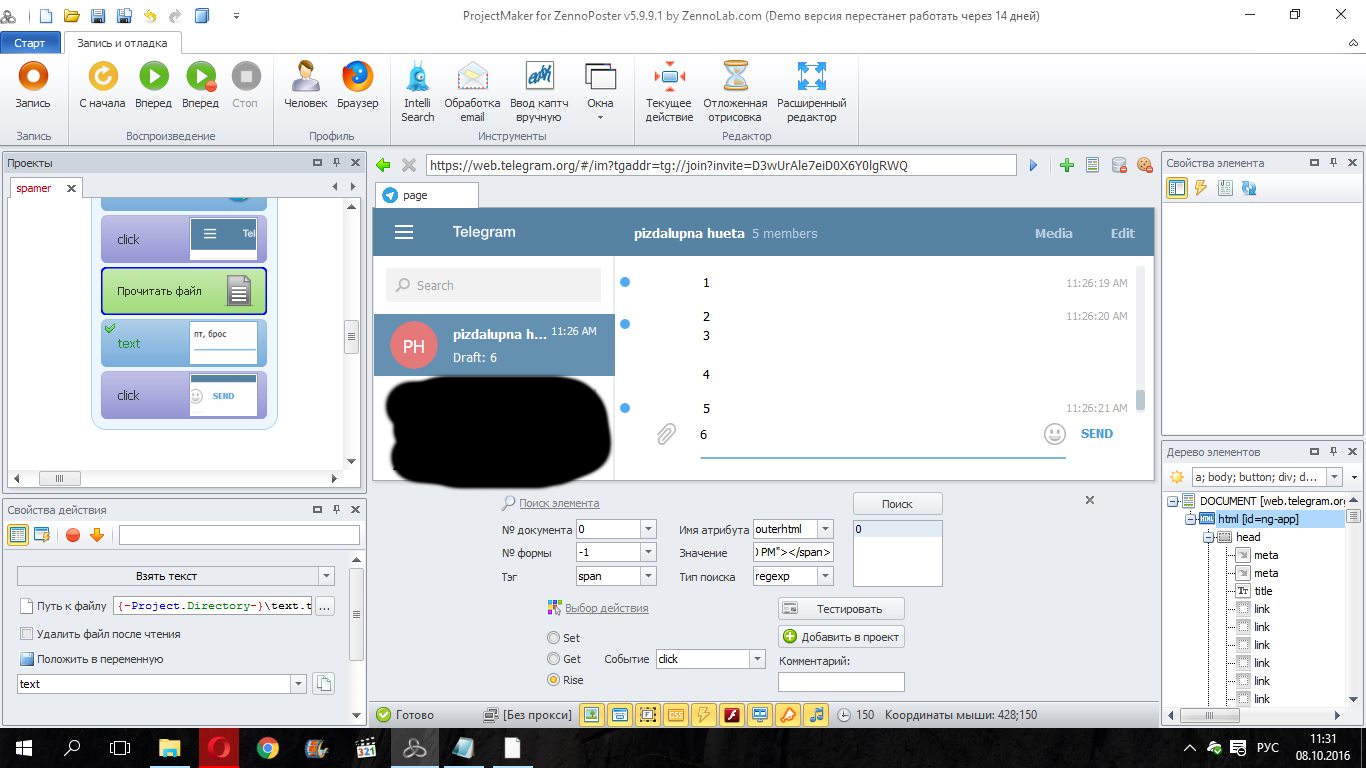Launch Intelli Search tool
The height and width of the screenshot is (768, 1366).
418,92
